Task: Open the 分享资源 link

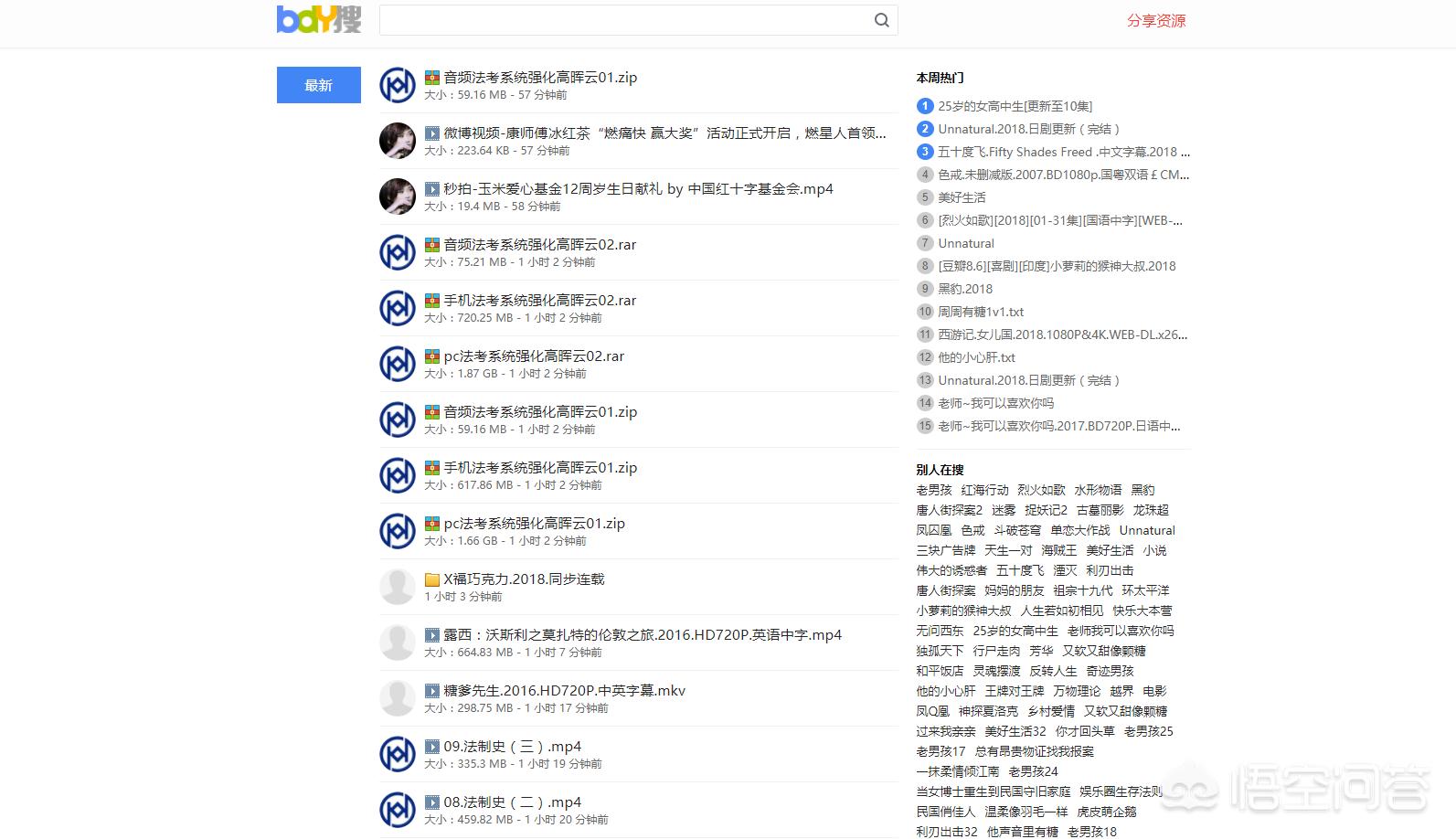Action: tap(1156, 20)
